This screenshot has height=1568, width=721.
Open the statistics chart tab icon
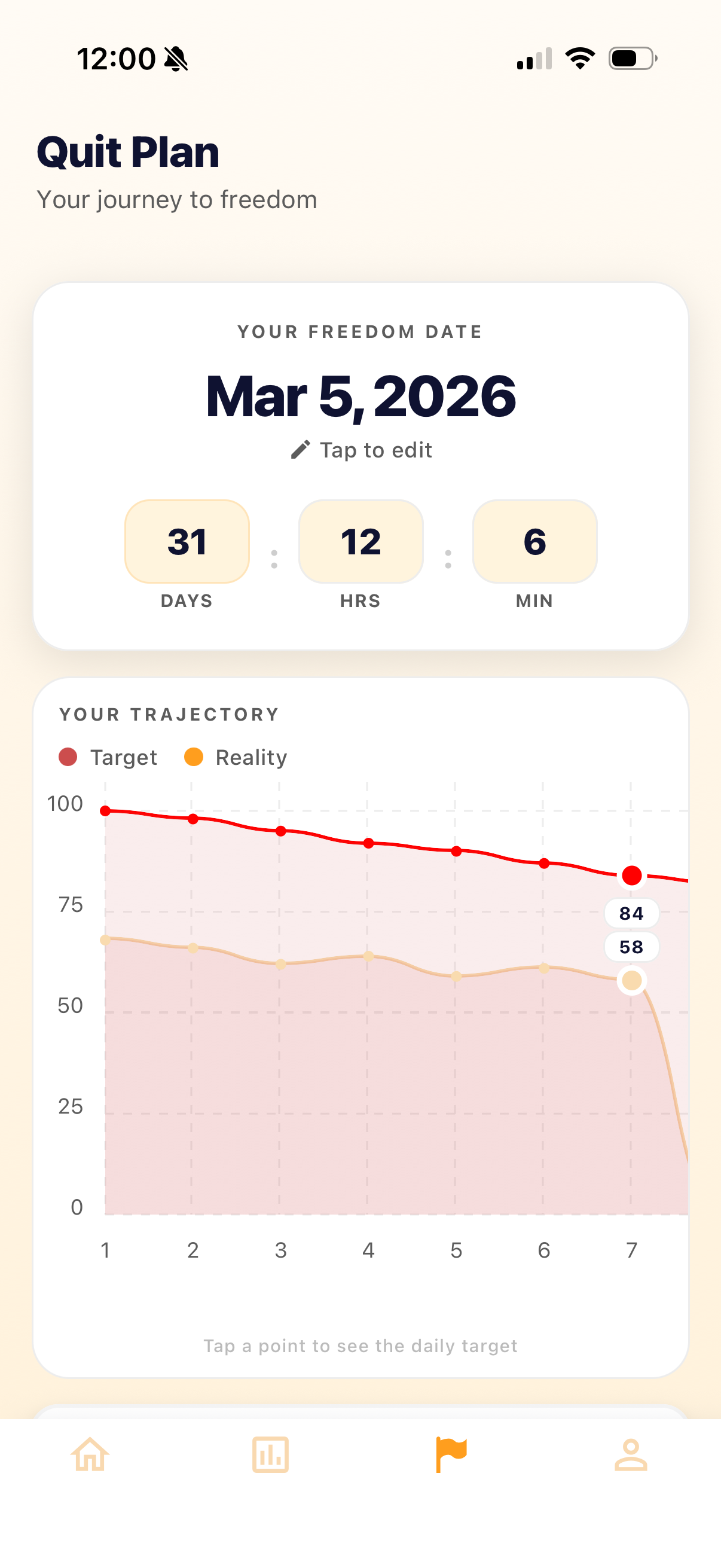[x=270, y=1455]
